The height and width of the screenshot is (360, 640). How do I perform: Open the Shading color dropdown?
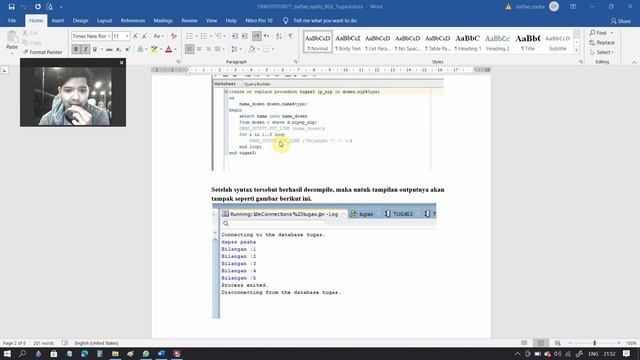click(x=258, y=49)
